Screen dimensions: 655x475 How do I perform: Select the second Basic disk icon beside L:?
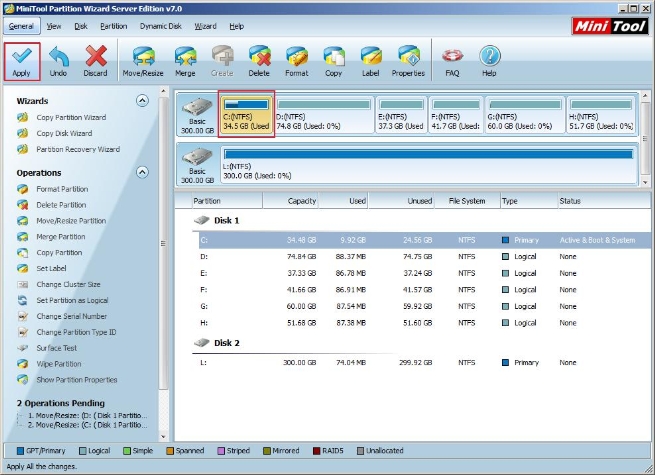pos(197,164)
